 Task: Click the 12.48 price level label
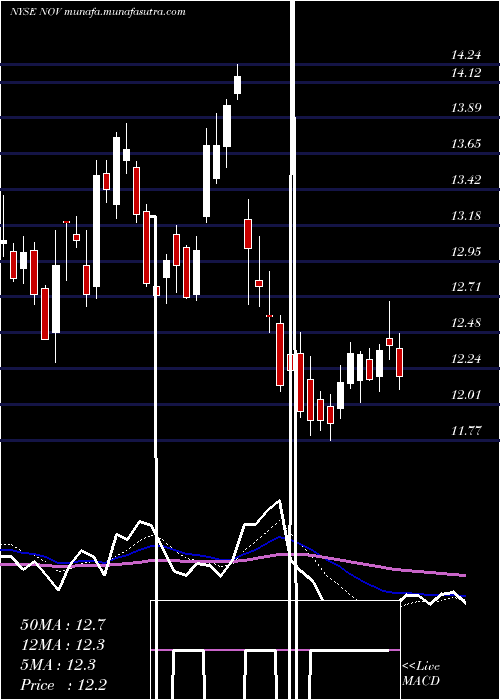(466, 323)
